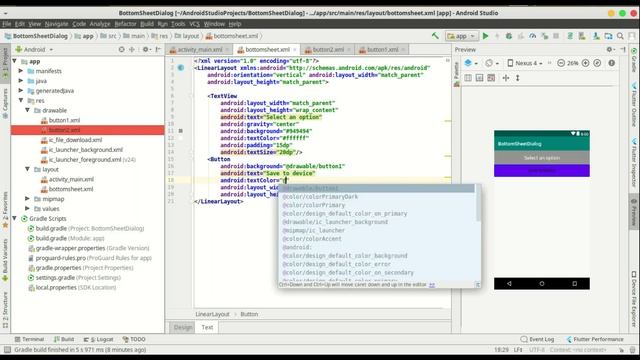The height and width of the screenshot is (360, 640).
Task: Expand the java folder
Action: point(21,81)
